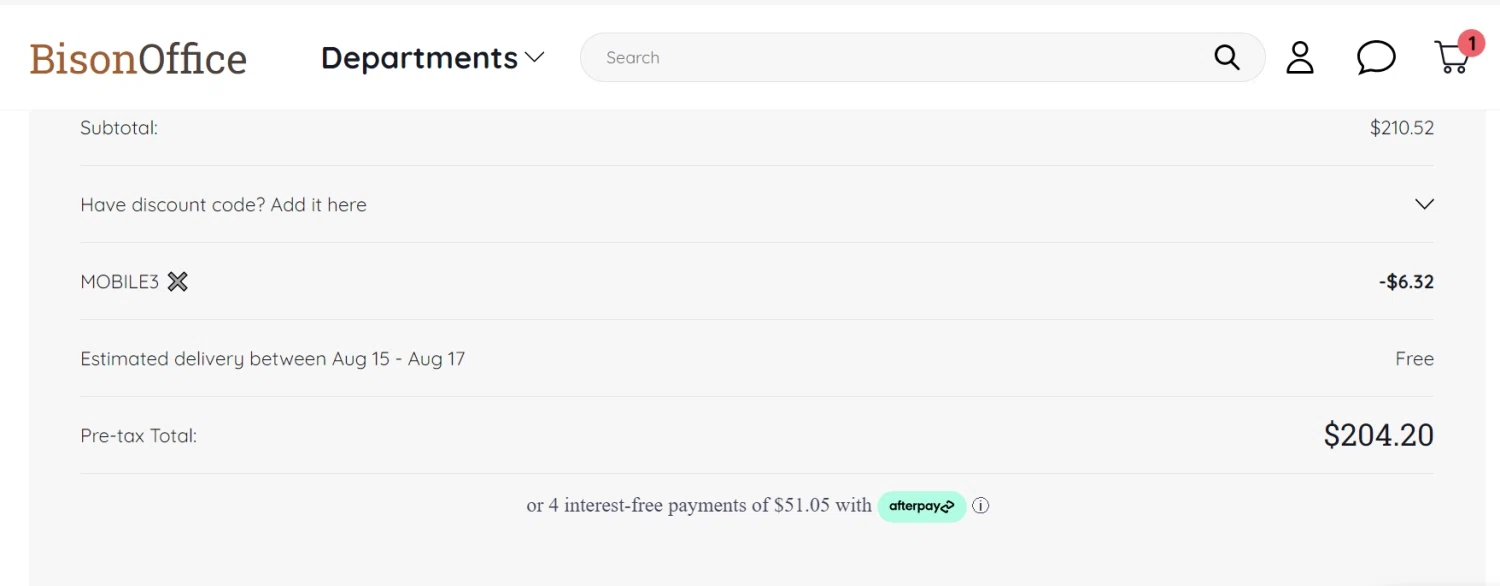Open the user account icon

[x=1299, y=58]
